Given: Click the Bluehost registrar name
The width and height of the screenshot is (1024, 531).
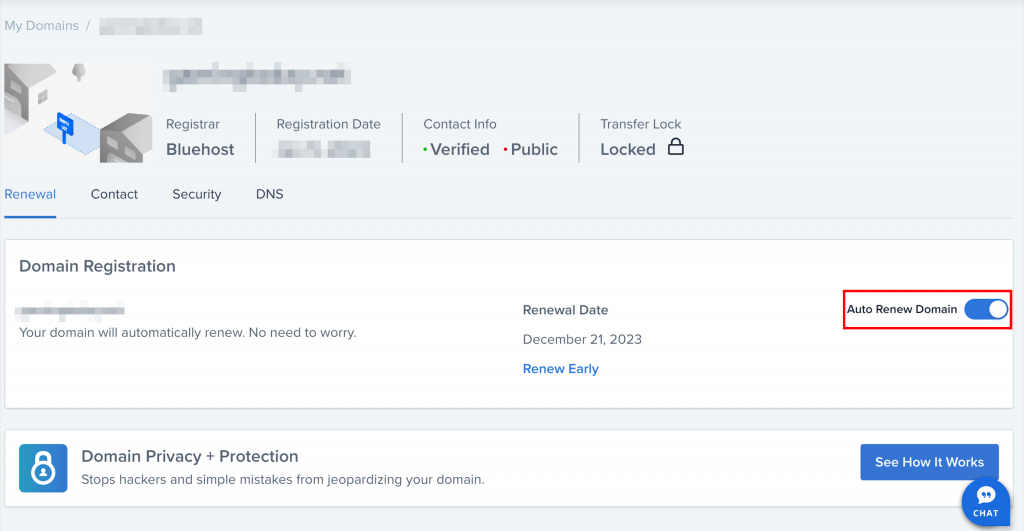Looking at the screenshot, I should tap(200, 149).
